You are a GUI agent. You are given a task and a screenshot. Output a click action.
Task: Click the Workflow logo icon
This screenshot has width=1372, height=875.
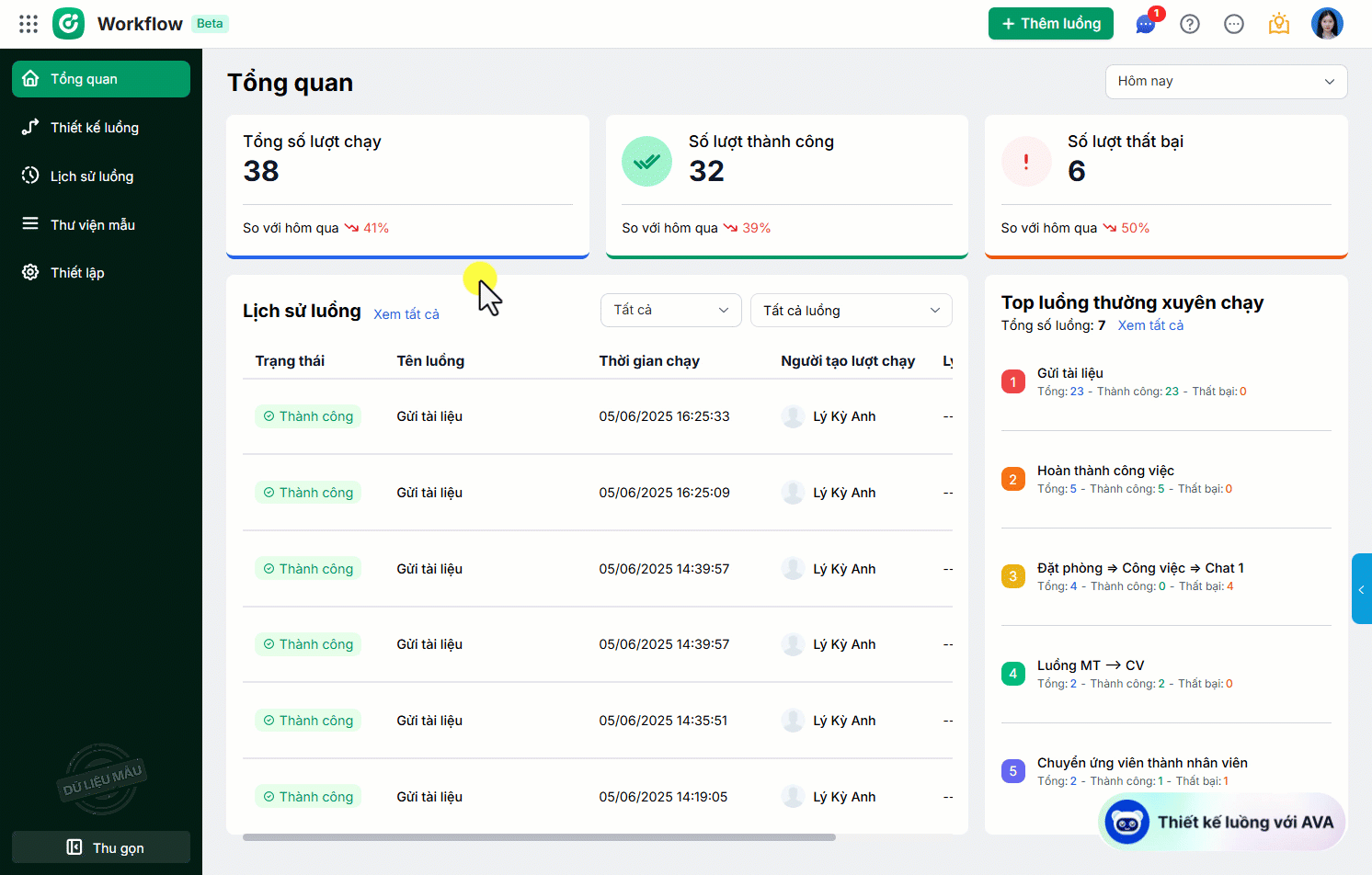[68, 24]
